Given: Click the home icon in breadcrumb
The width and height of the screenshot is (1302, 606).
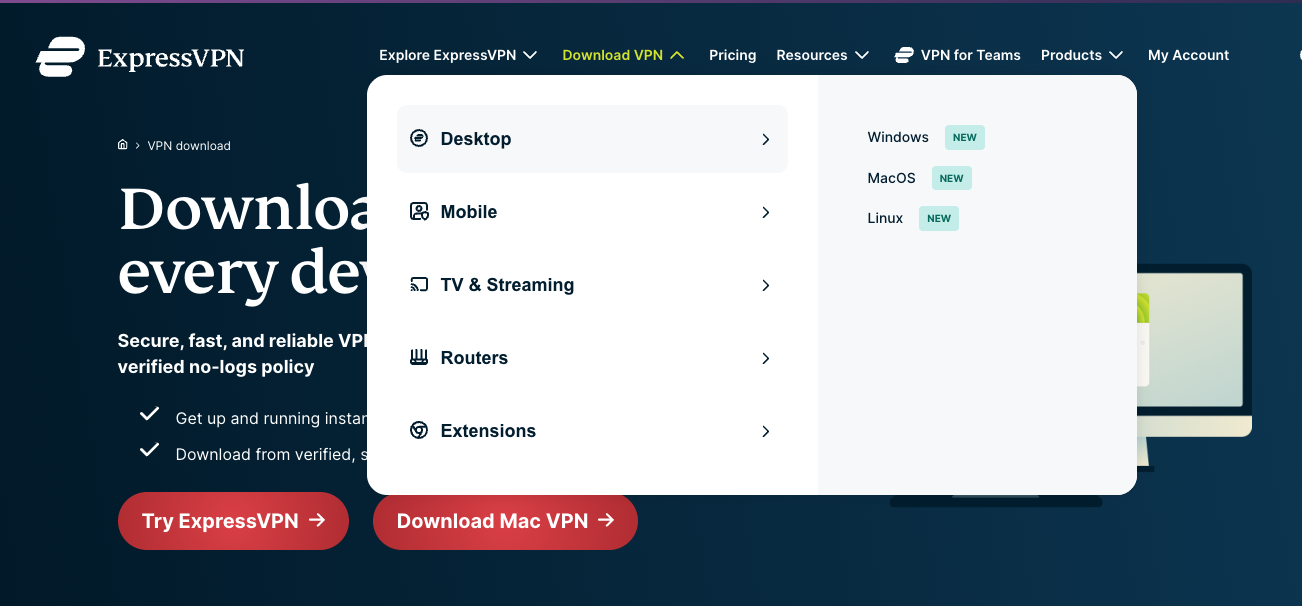Looking at the screenshot, I should [x=123, y=145].
